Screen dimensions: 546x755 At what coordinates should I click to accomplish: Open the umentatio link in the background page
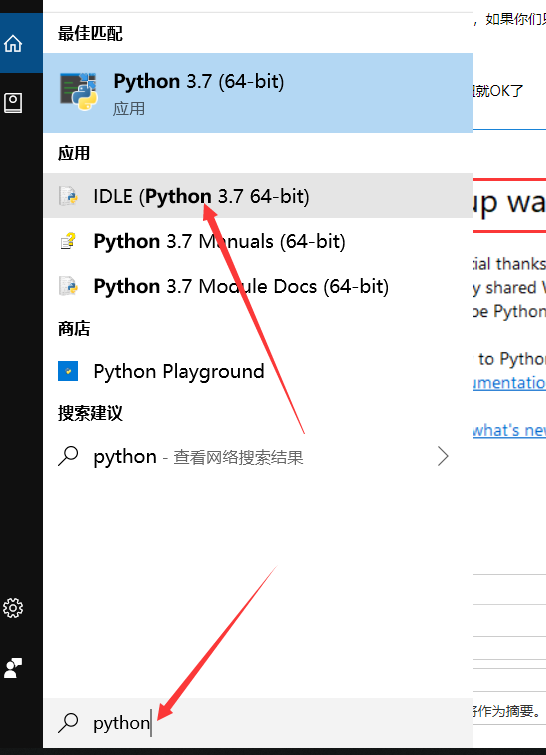click(x=509, y=382)
